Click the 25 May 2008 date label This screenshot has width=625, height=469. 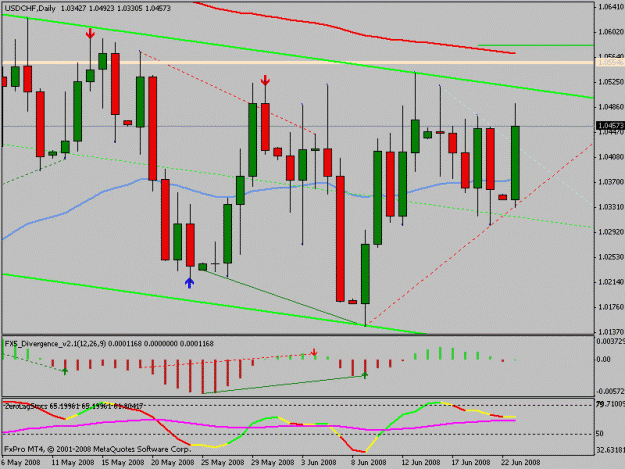222,462
